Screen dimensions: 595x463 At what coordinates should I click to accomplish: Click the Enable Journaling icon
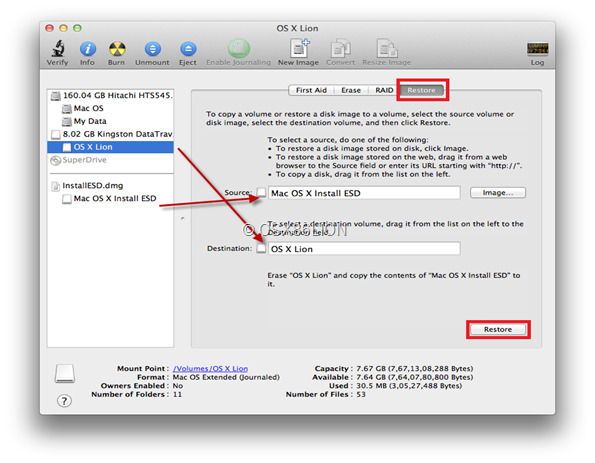(239, 48)
